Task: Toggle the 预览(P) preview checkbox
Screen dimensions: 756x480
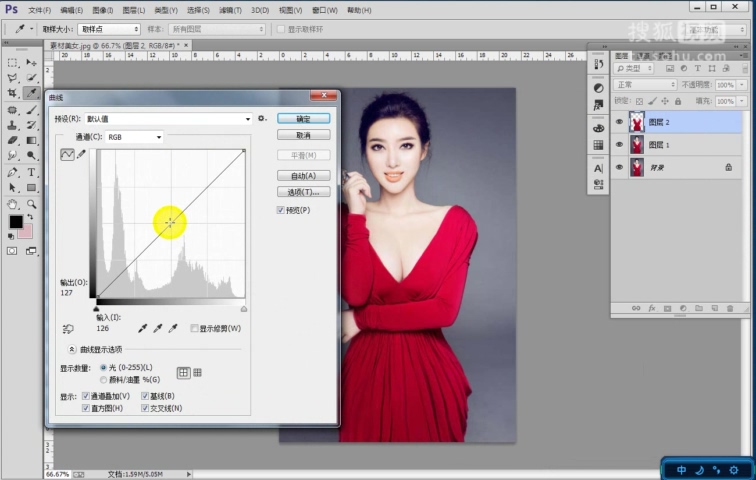Action: (281, 210)
